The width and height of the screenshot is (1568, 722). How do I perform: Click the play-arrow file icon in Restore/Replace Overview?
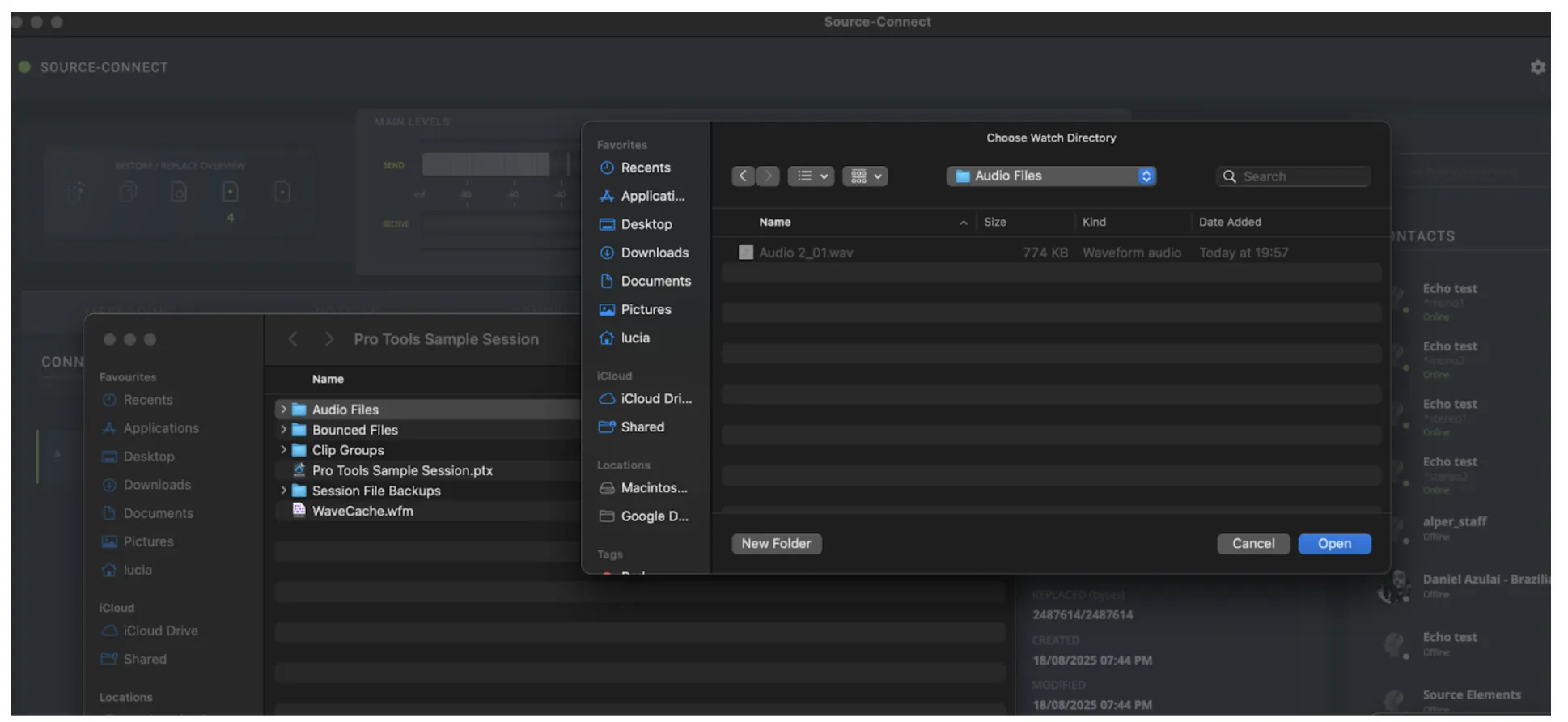click(282, 192)
